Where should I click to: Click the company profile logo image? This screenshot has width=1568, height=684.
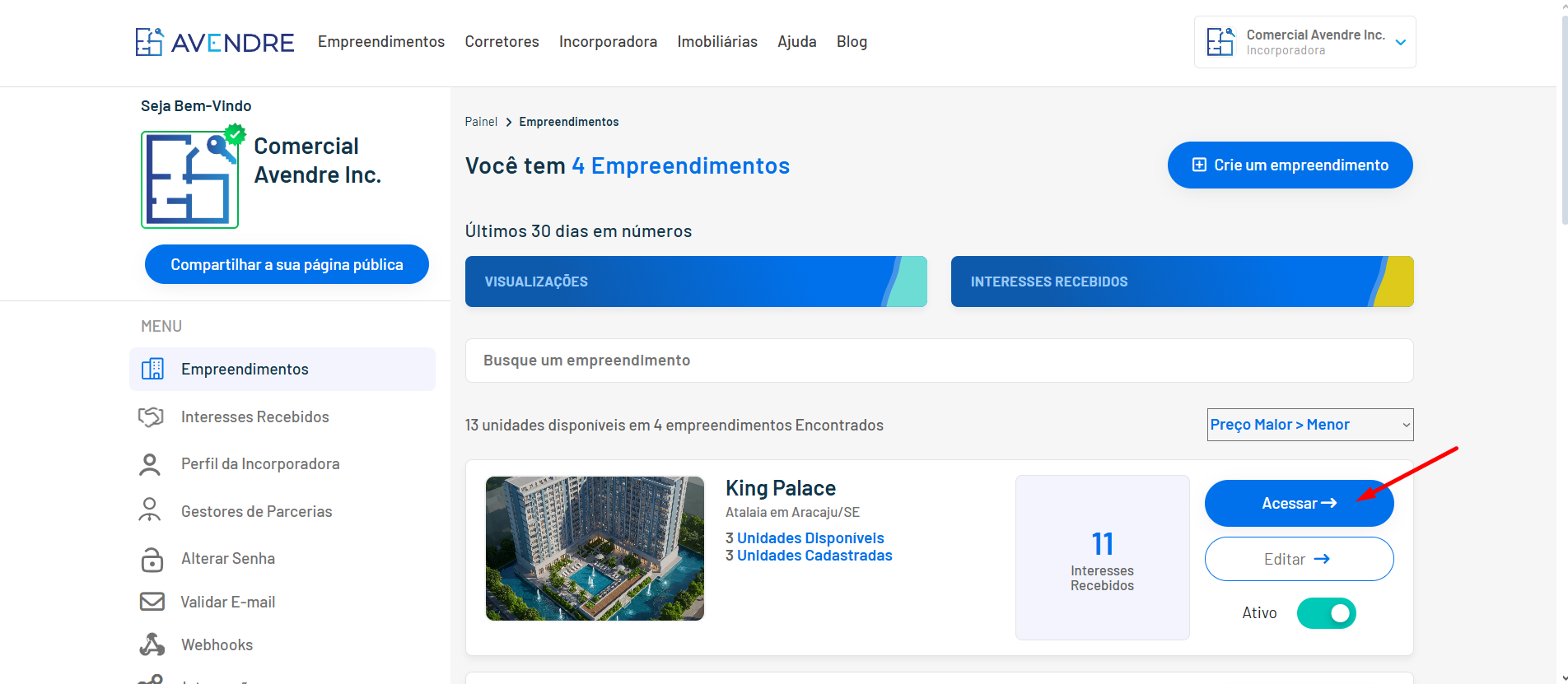coord(189,179)
